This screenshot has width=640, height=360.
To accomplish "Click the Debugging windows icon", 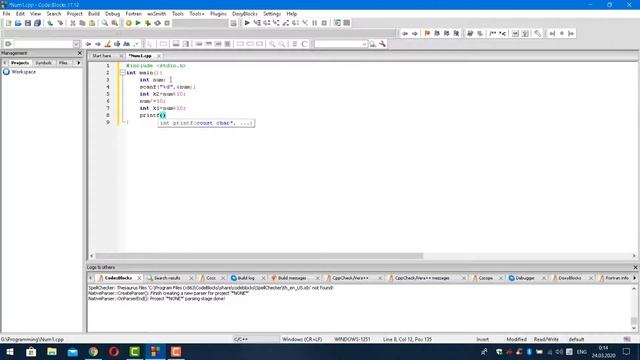I will click(337, 23).
